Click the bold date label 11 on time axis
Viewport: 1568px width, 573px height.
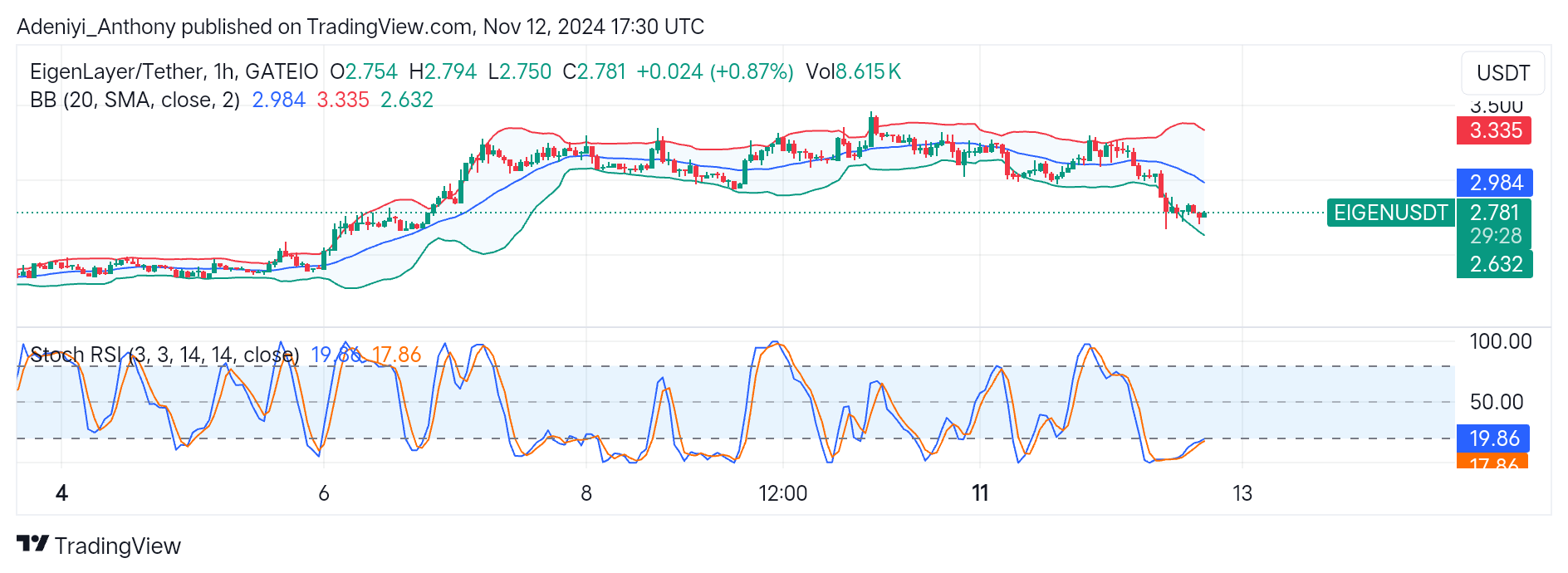(x=980, y=493)
